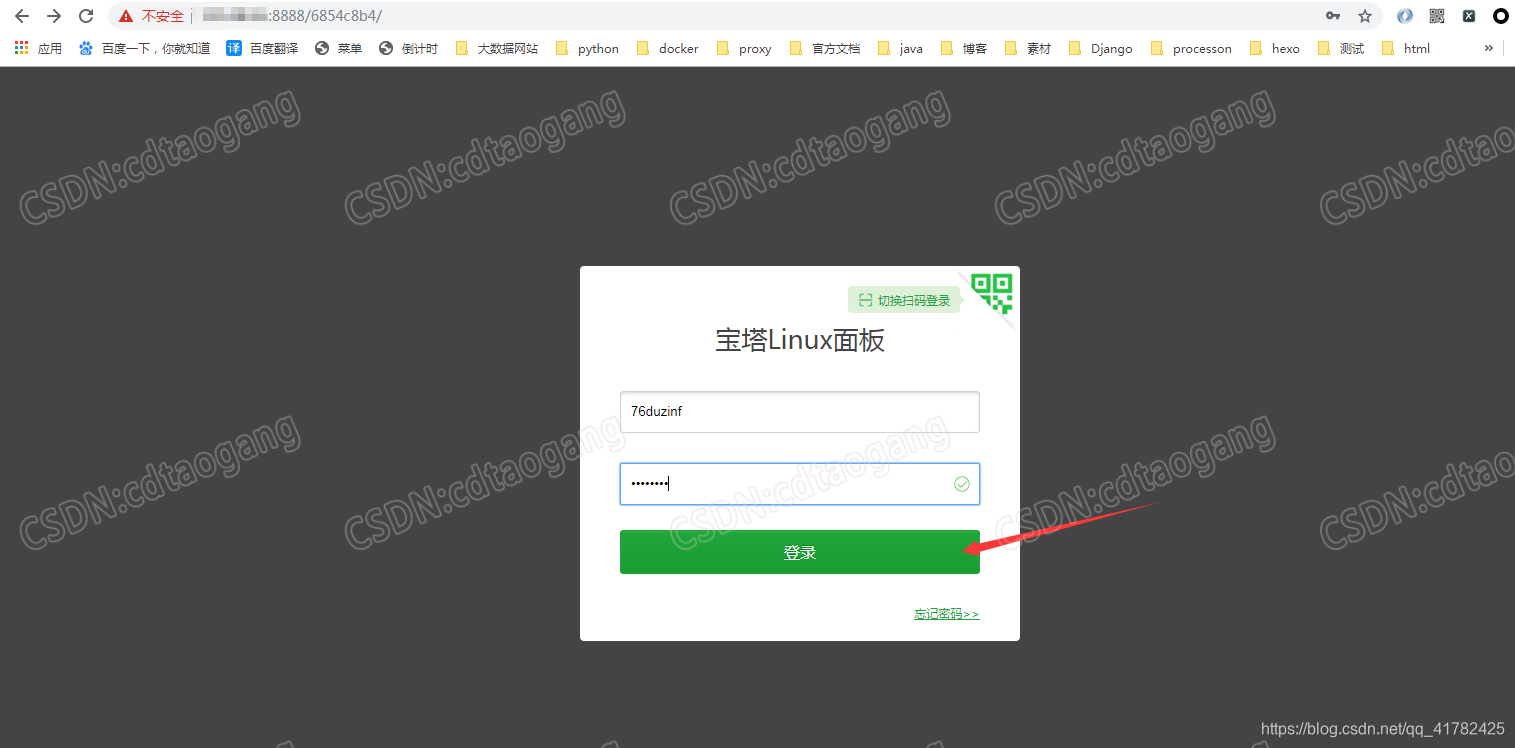The height and width of the screenshot is (748, 1515).
Task: Click the green checkmark in password field
Action: click(x=962, y=484)
